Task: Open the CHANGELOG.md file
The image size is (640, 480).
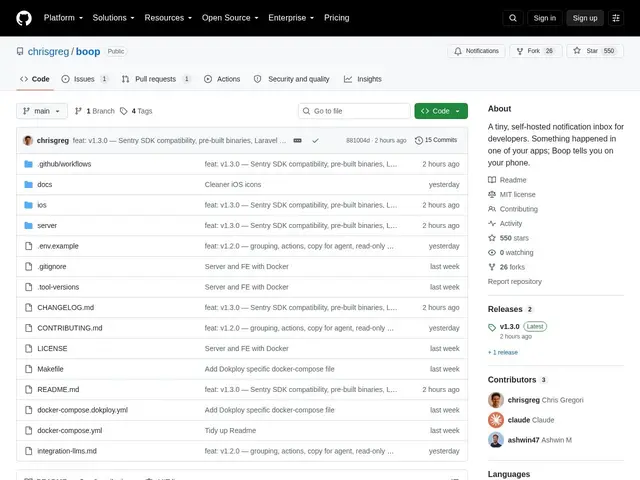Action: (66, 307)
